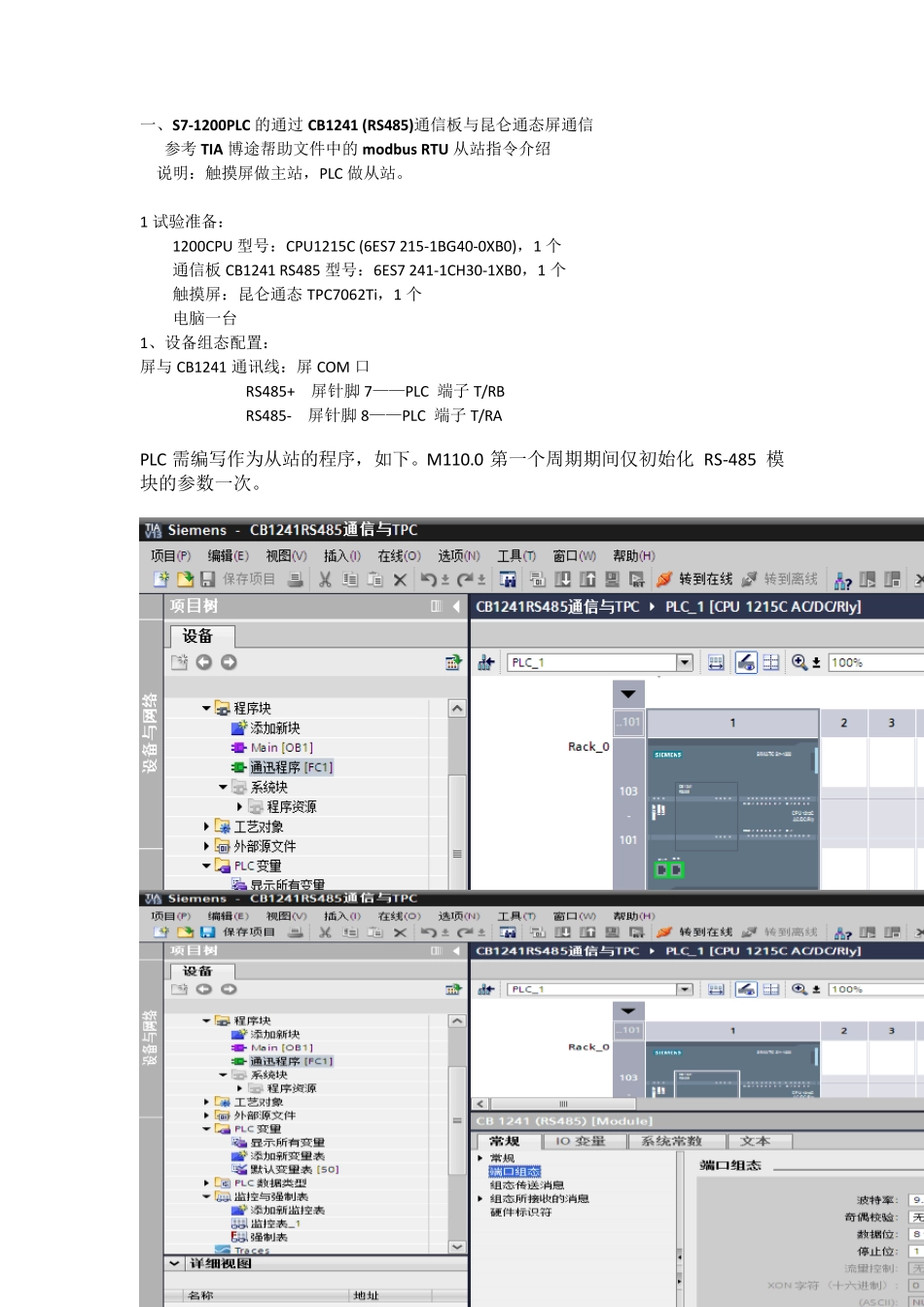Viewport: 924px width, 1307px height.
Task: Click 转到离线 button in the upper toolbar
Action: coord(779,580)
